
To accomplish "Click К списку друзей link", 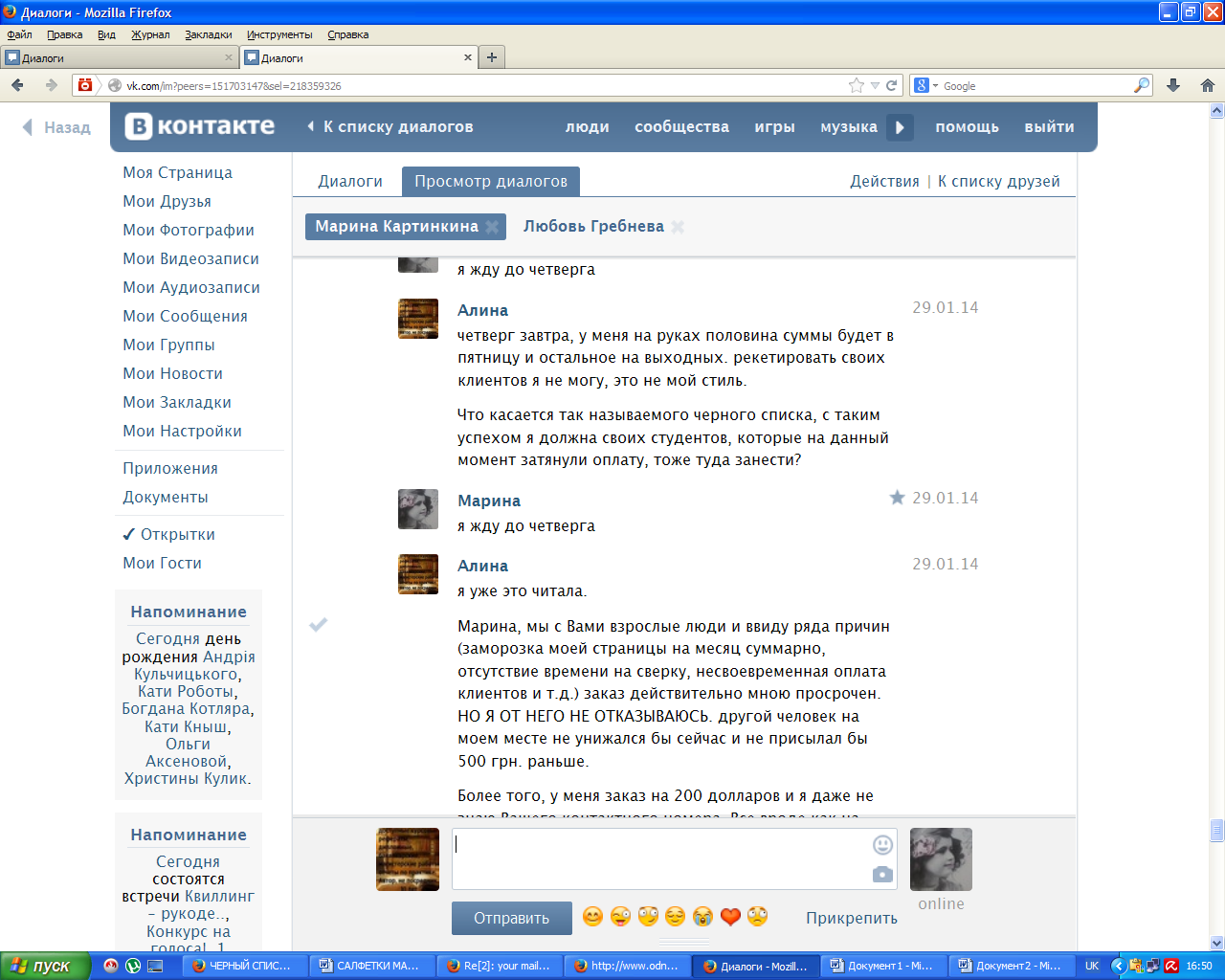I will click(x=999, y=181).
